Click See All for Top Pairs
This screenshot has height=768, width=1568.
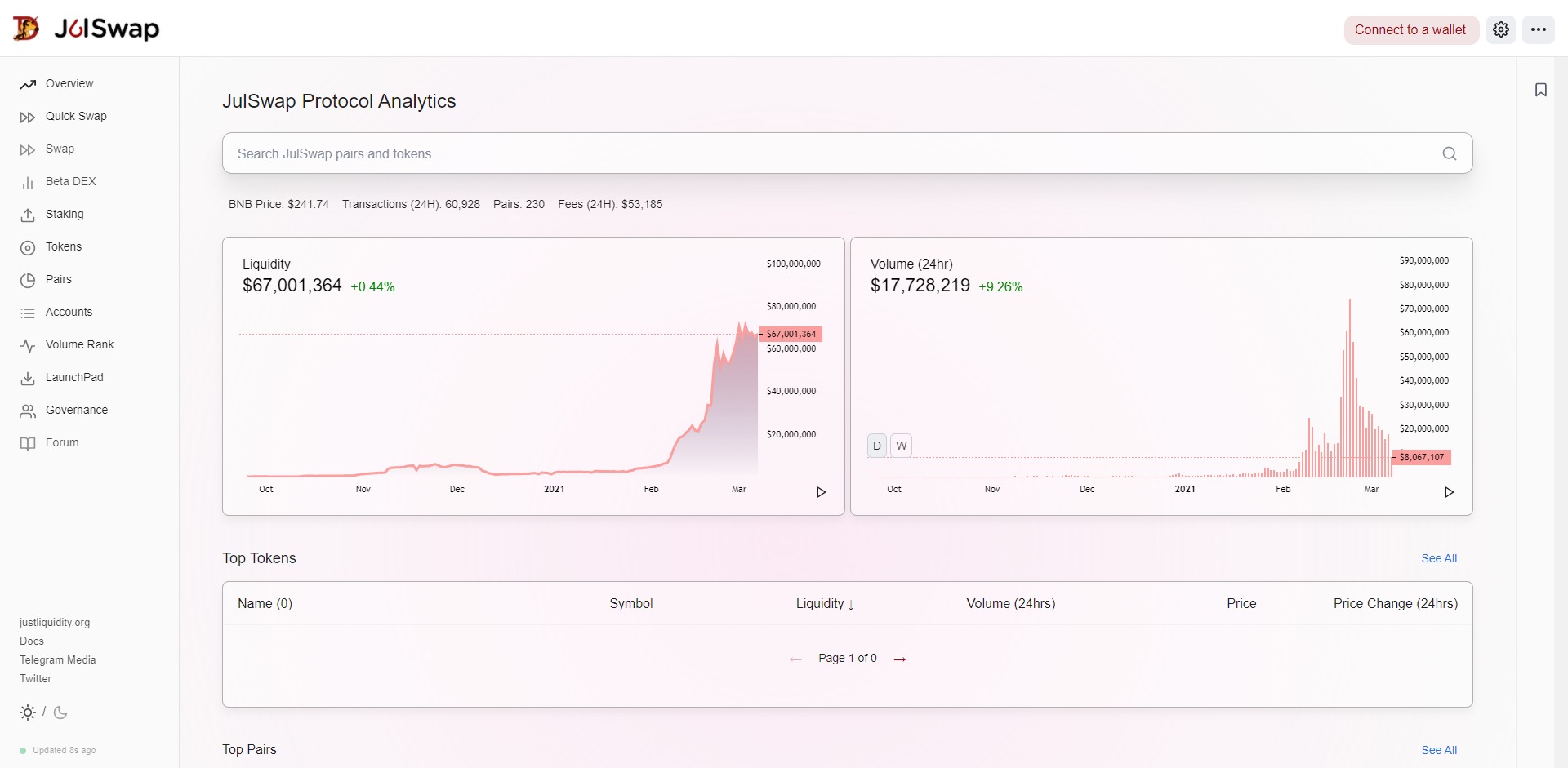click(1439, 750)
